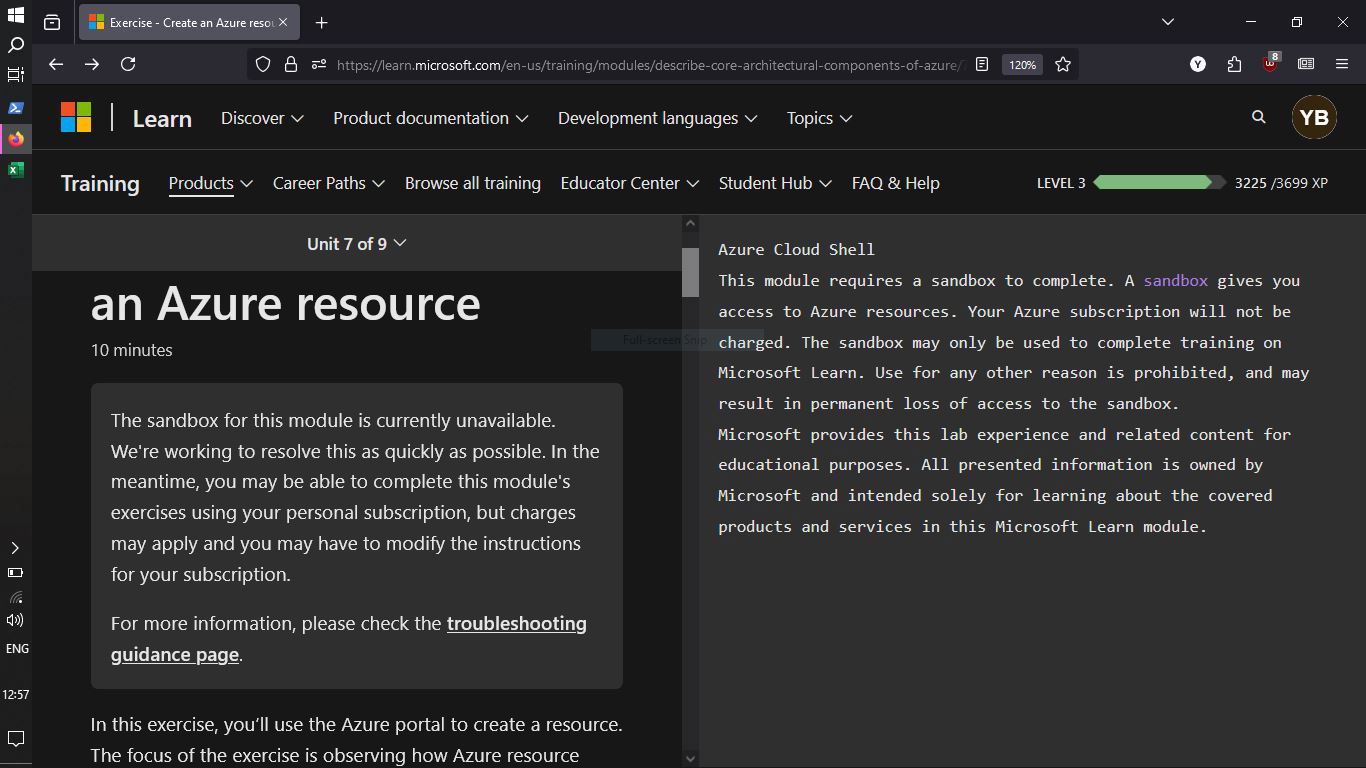The height and width of the screenshot is (768, 1366).
Task: Expand the Topics menu
Action: click(819, 118)
